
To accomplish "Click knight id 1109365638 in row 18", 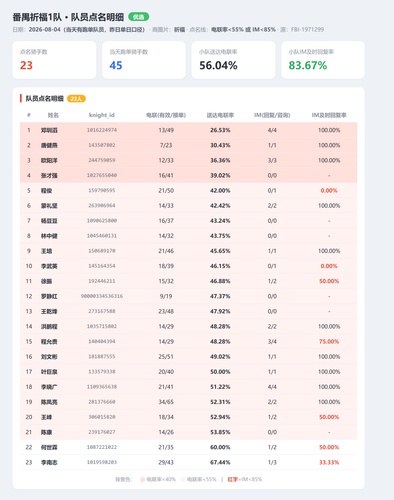I will pos(102,387).
